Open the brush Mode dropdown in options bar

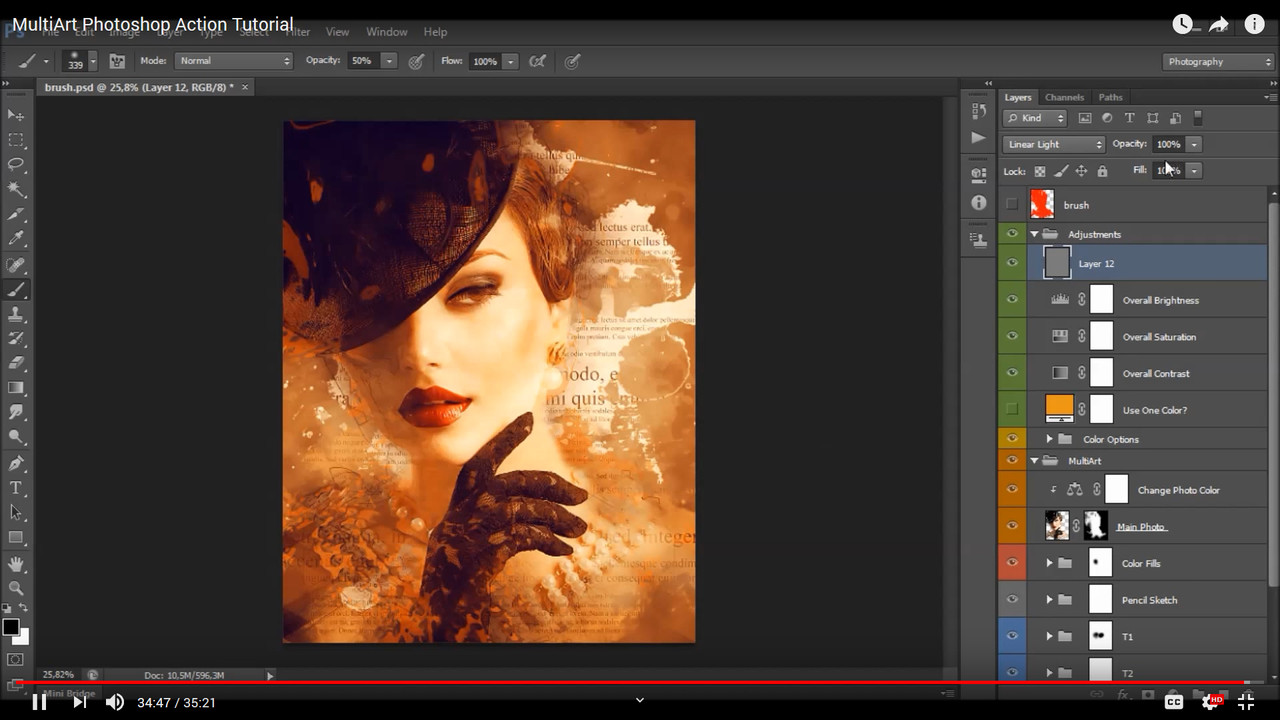tap(233, 60)
